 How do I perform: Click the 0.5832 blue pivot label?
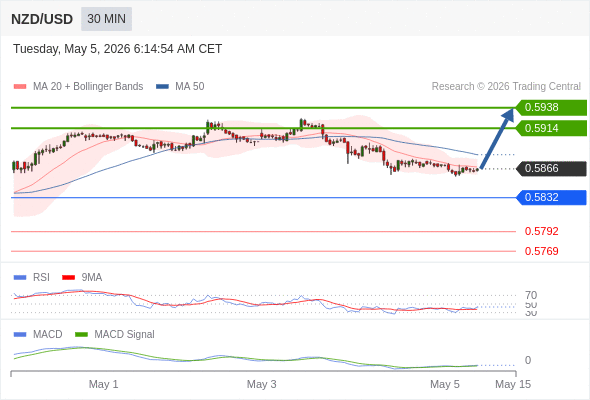(551, 198)
